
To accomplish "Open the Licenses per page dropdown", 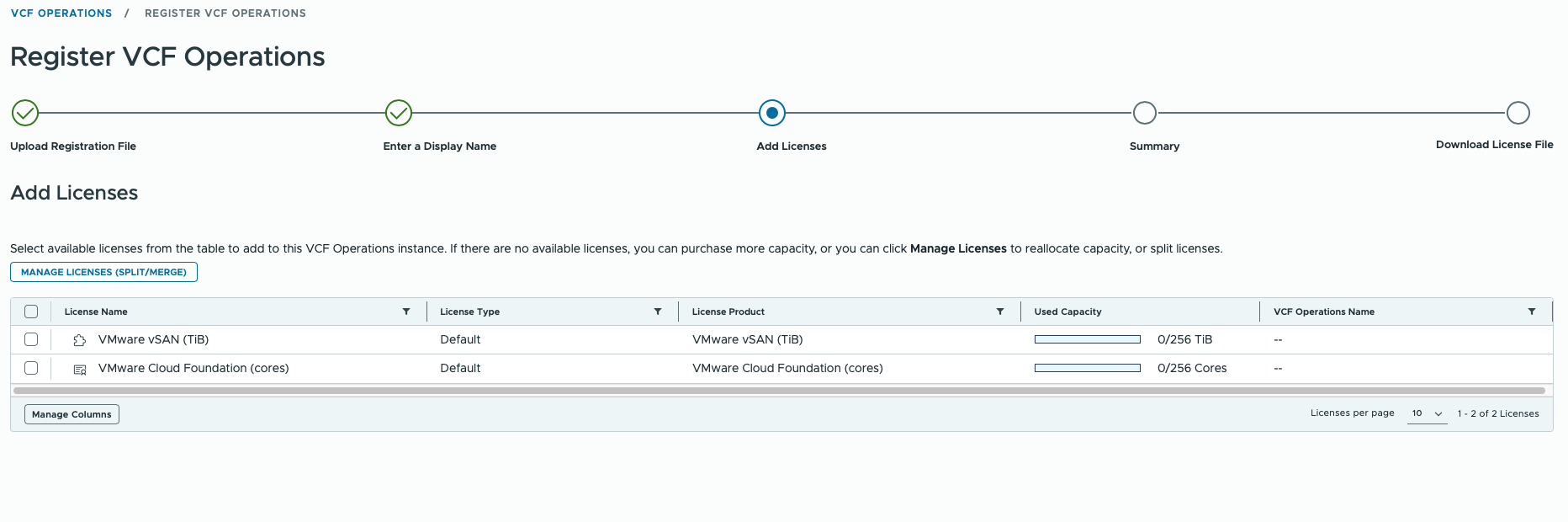I will (1427, 413).
